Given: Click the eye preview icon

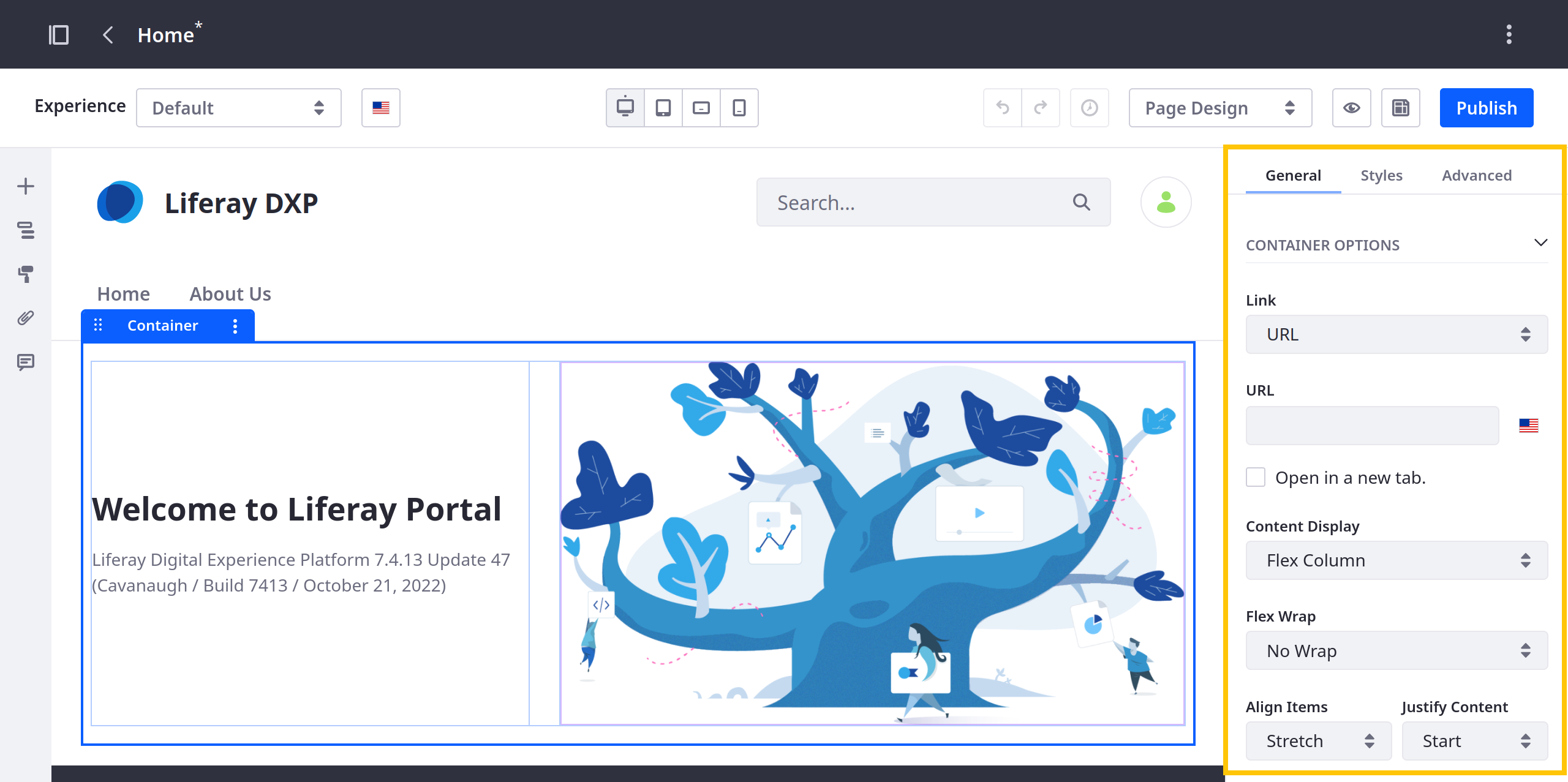Looking at the screenshot, I should pyautogui.click(x=1353, y=108).
